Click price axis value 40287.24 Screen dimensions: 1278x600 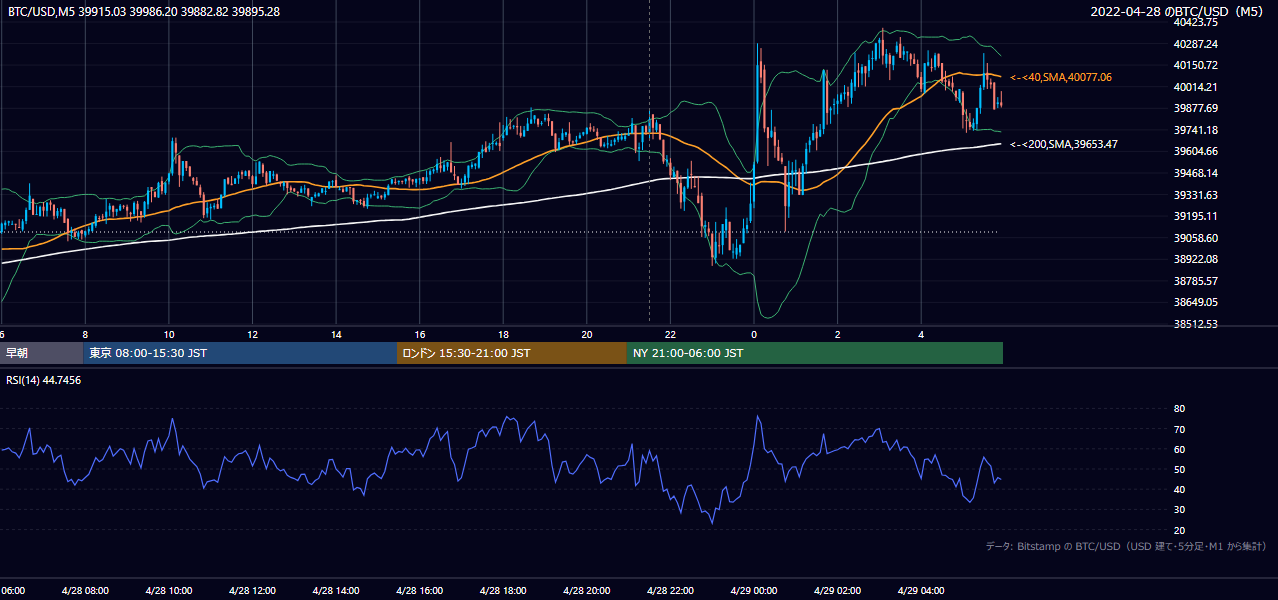pyautogui.click(x=1195, y=44)
